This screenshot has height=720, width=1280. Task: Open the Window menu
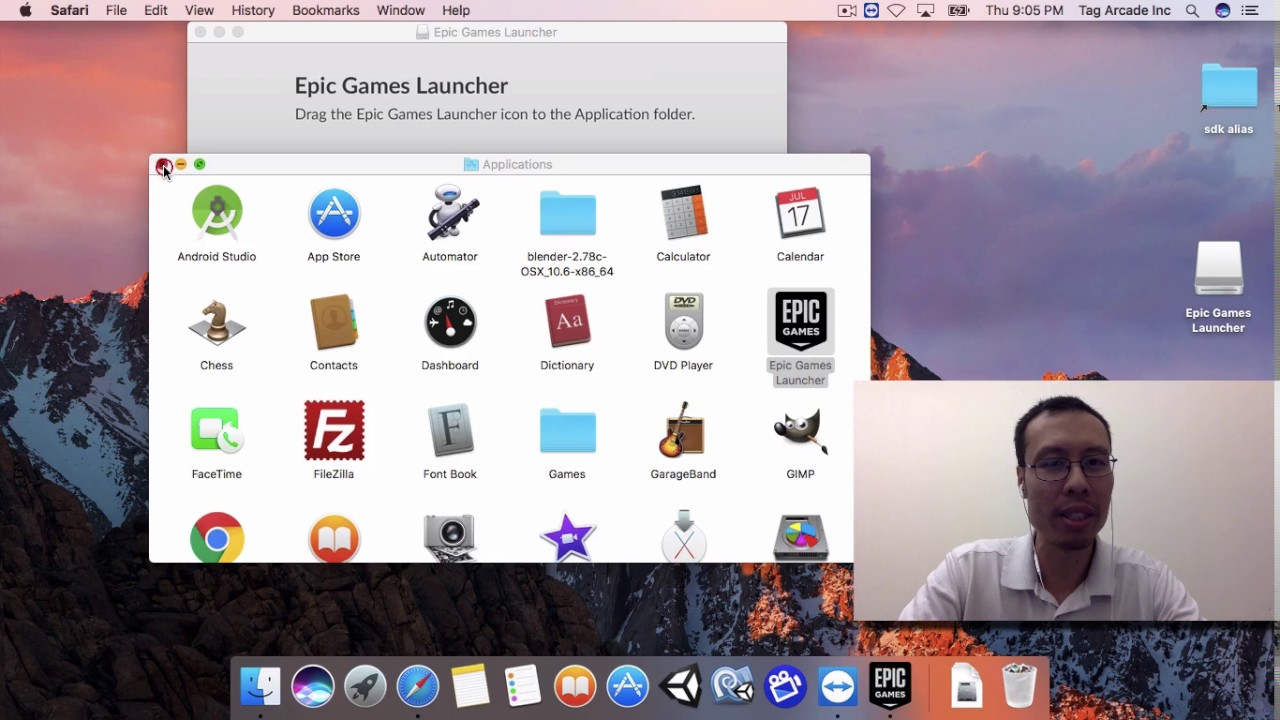point(401,10)
